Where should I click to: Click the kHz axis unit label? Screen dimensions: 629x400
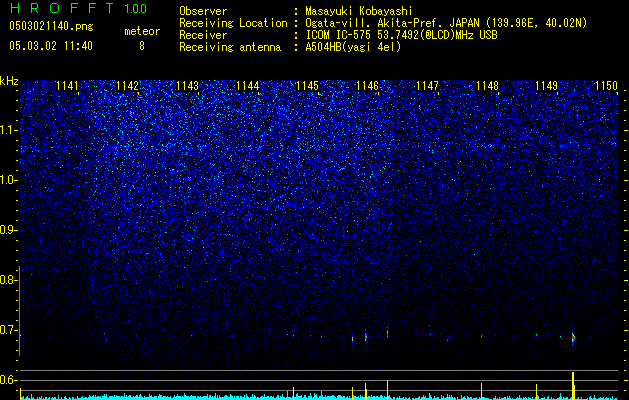9,81
